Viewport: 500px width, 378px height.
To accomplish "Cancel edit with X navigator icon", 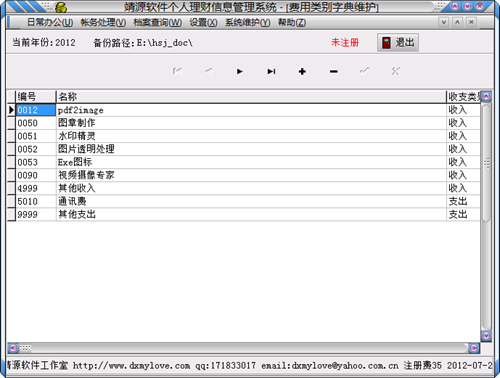I will 396,71.
